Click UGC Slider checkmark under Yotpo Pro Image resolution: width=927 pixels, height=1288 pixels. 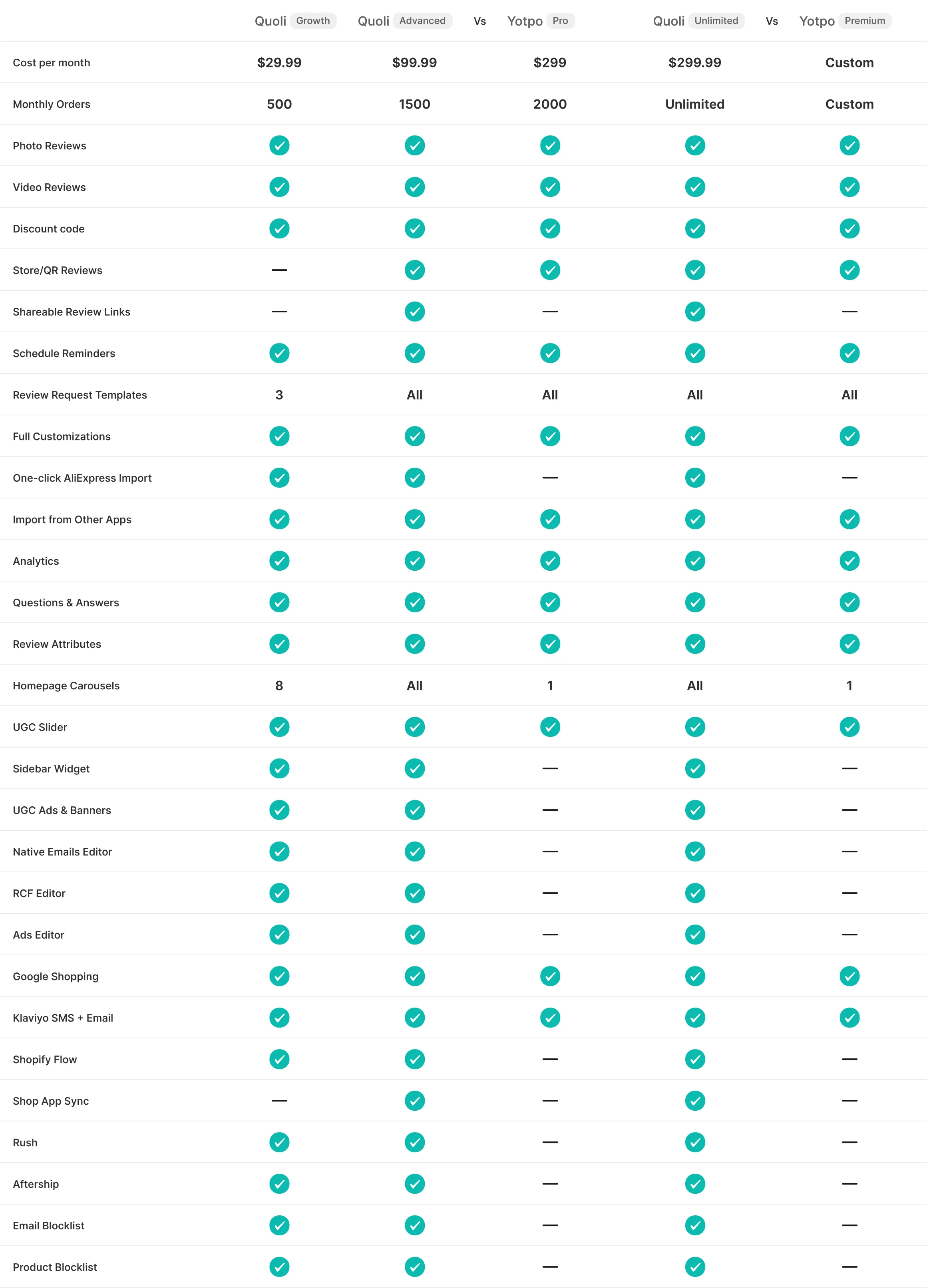point(550,727)
